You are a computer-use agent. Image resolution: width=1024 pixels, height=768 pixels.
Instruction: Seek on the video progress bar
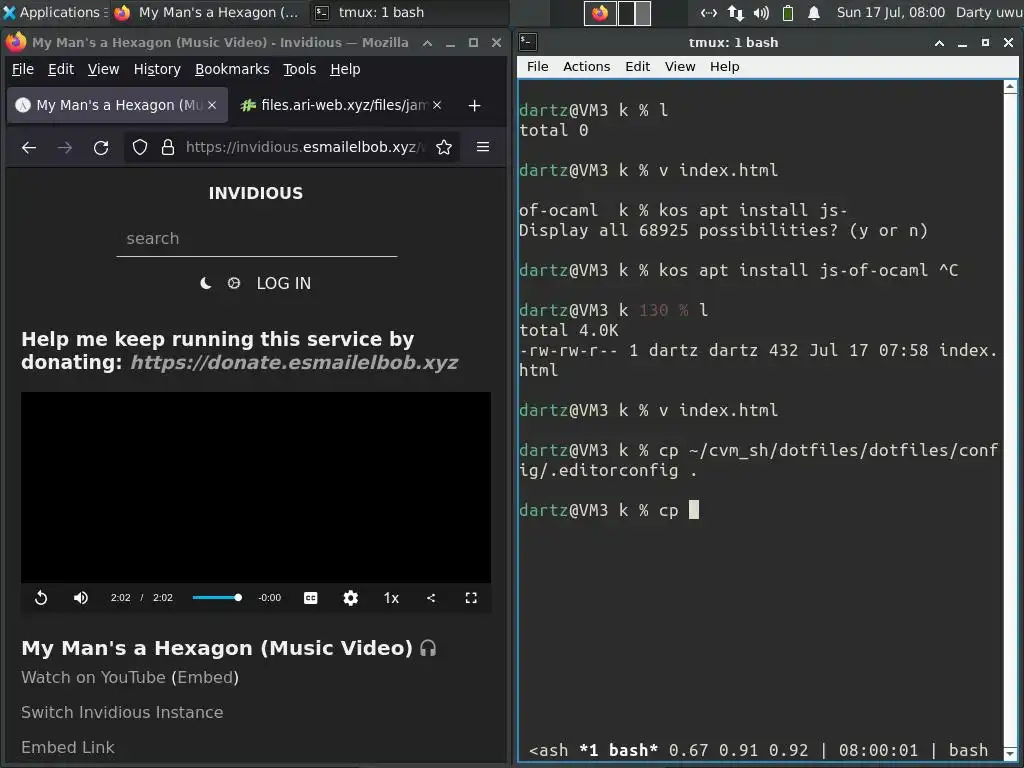pos(217,598)
